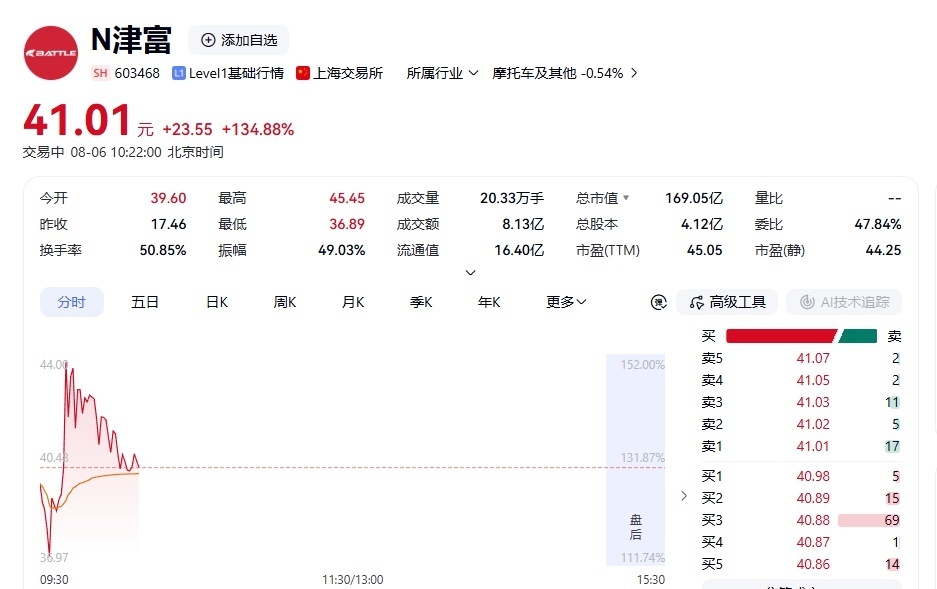The image size is (937, 589).
Task: Click the plus icon in 添加自选
Action: (208, 40)
